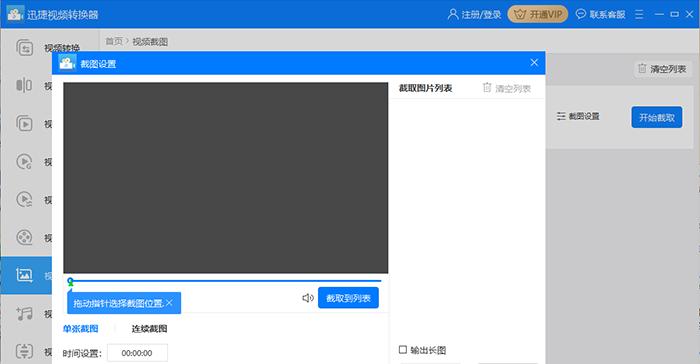Click the 截取到列表 button

(x=348, y=298)
